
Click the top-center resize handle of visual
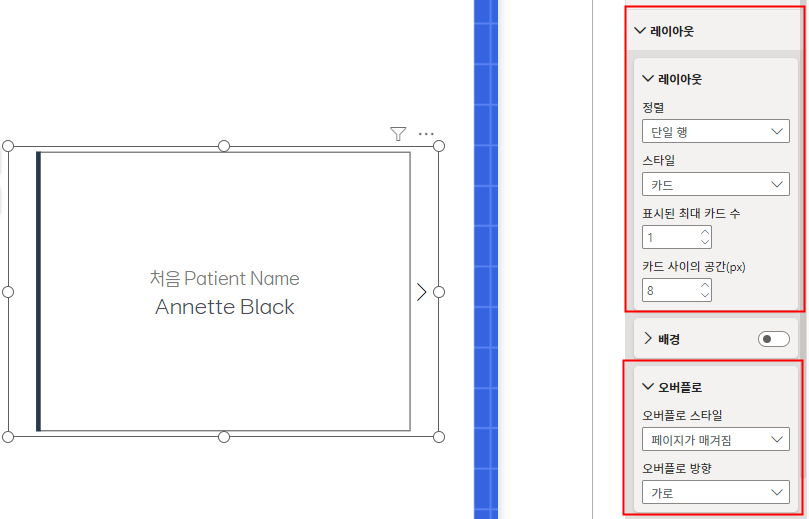click(224, 146)
